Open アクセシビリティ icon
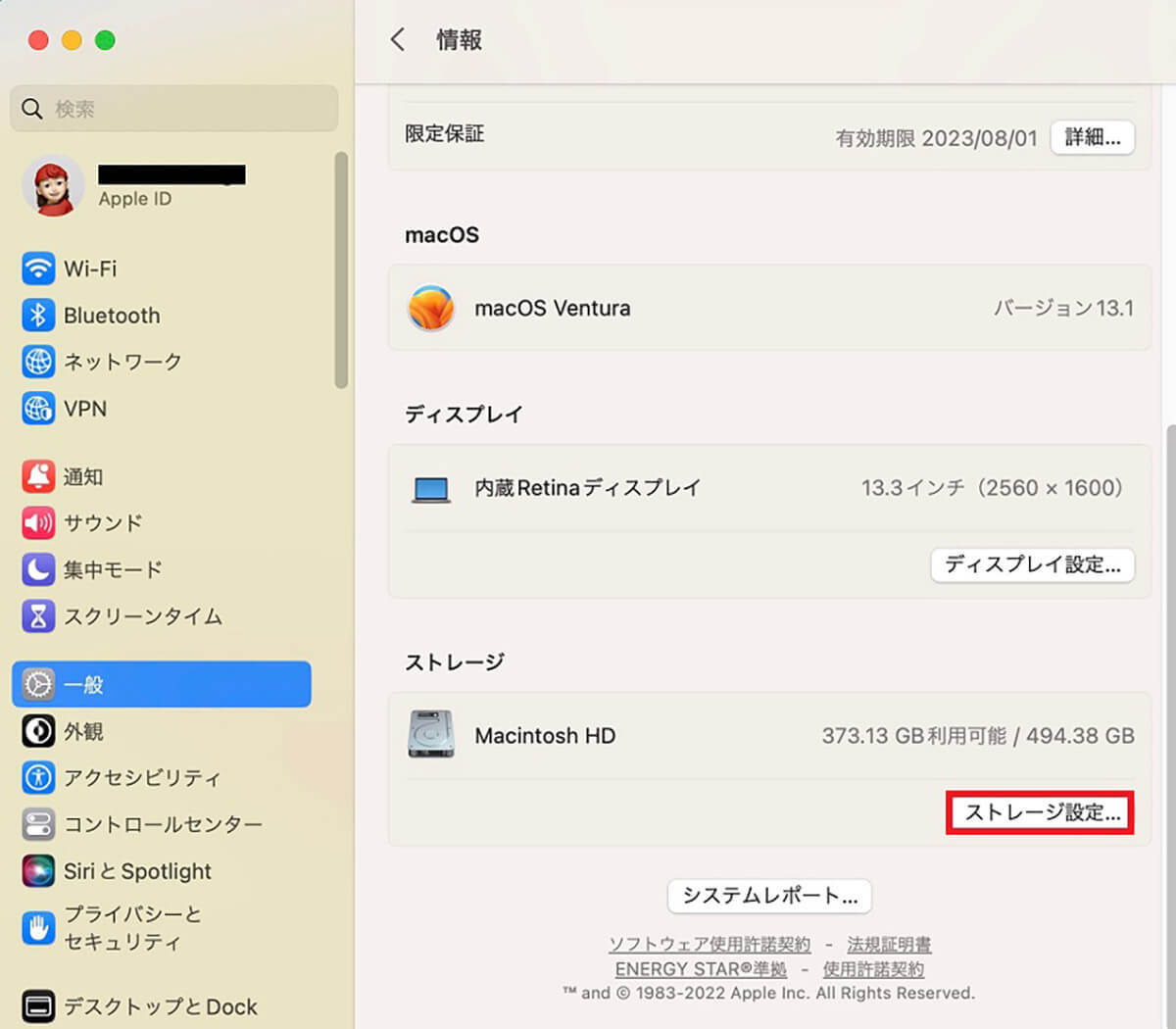Image resolution: width=1176 pixels, height=1029 pixels. pyautogui.click(x=38, y=777)
